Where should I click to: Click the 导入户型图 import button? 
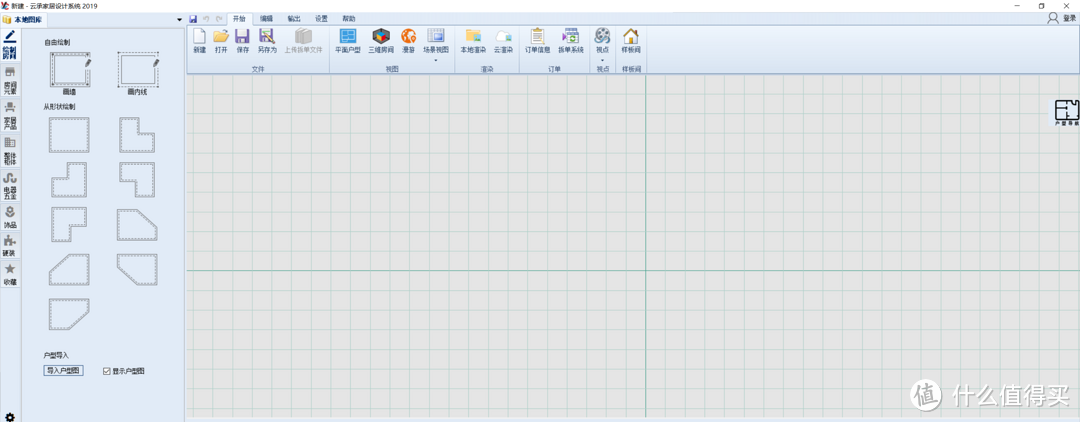point(63,371)
